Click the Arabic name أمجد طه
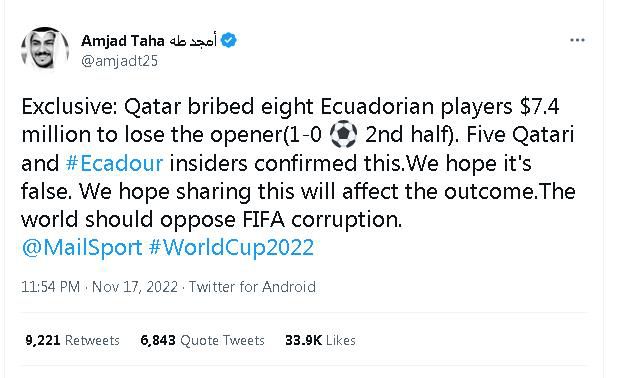The height and width of the screenshot is (378, 619). pos(193,40)
